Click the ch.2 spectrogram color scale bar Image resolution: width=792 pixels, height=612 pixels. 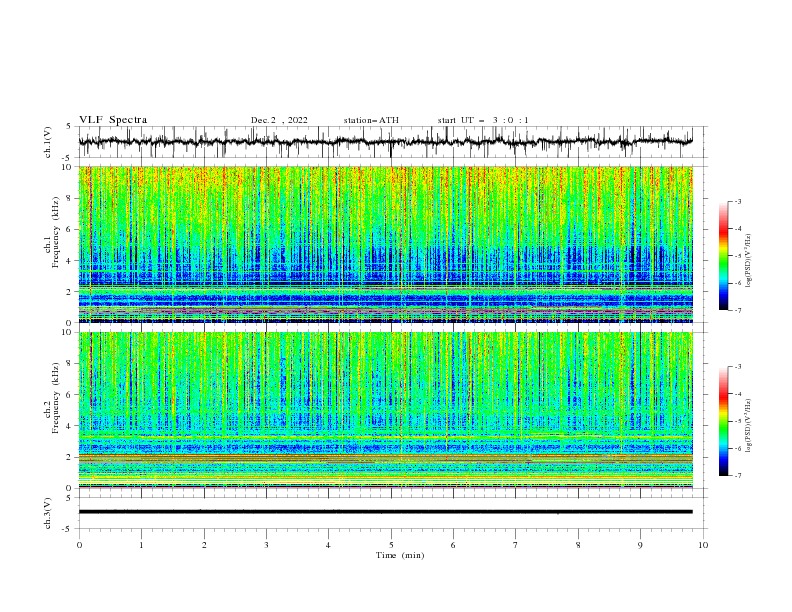(x=723, y=421)
